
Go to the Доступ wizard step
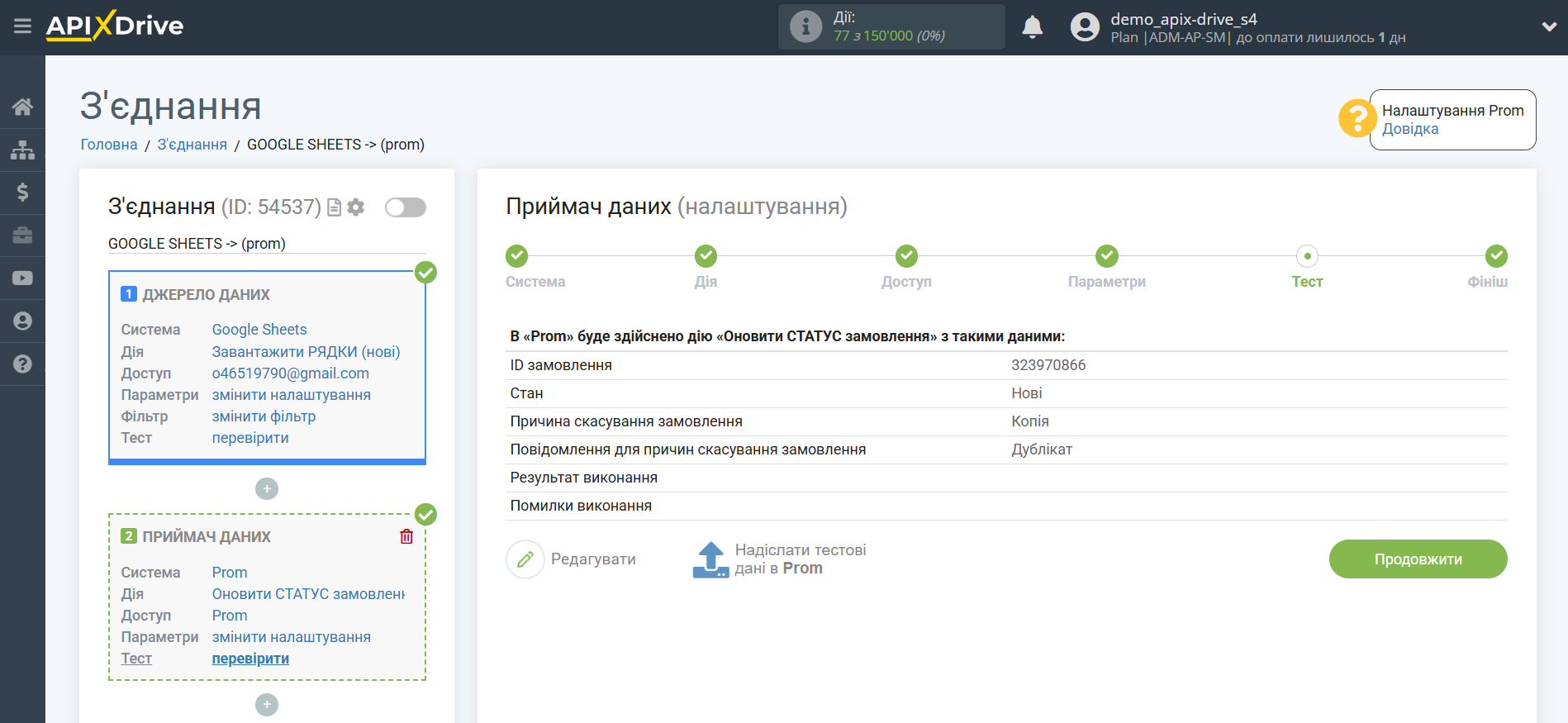(906, 256)
